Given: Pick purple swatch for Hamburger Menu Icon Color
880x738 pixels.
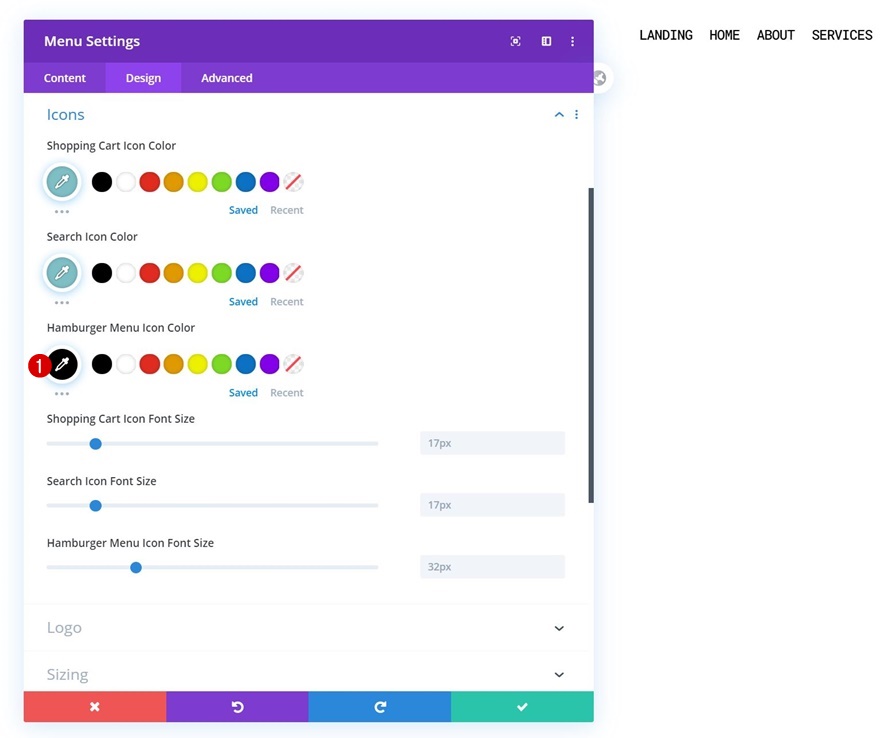Looking at the screenshot, I should click(269, 364).
